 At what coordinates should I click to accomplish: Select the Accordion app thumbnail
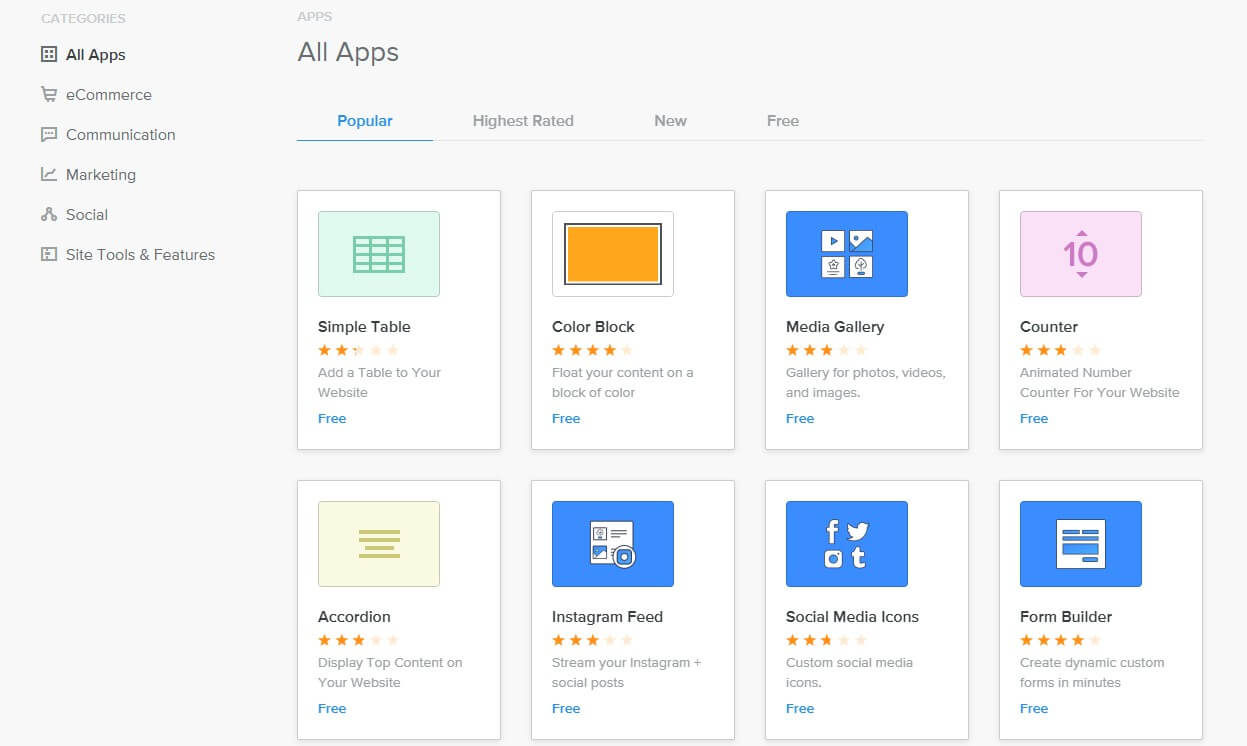(x=378, y=544)
